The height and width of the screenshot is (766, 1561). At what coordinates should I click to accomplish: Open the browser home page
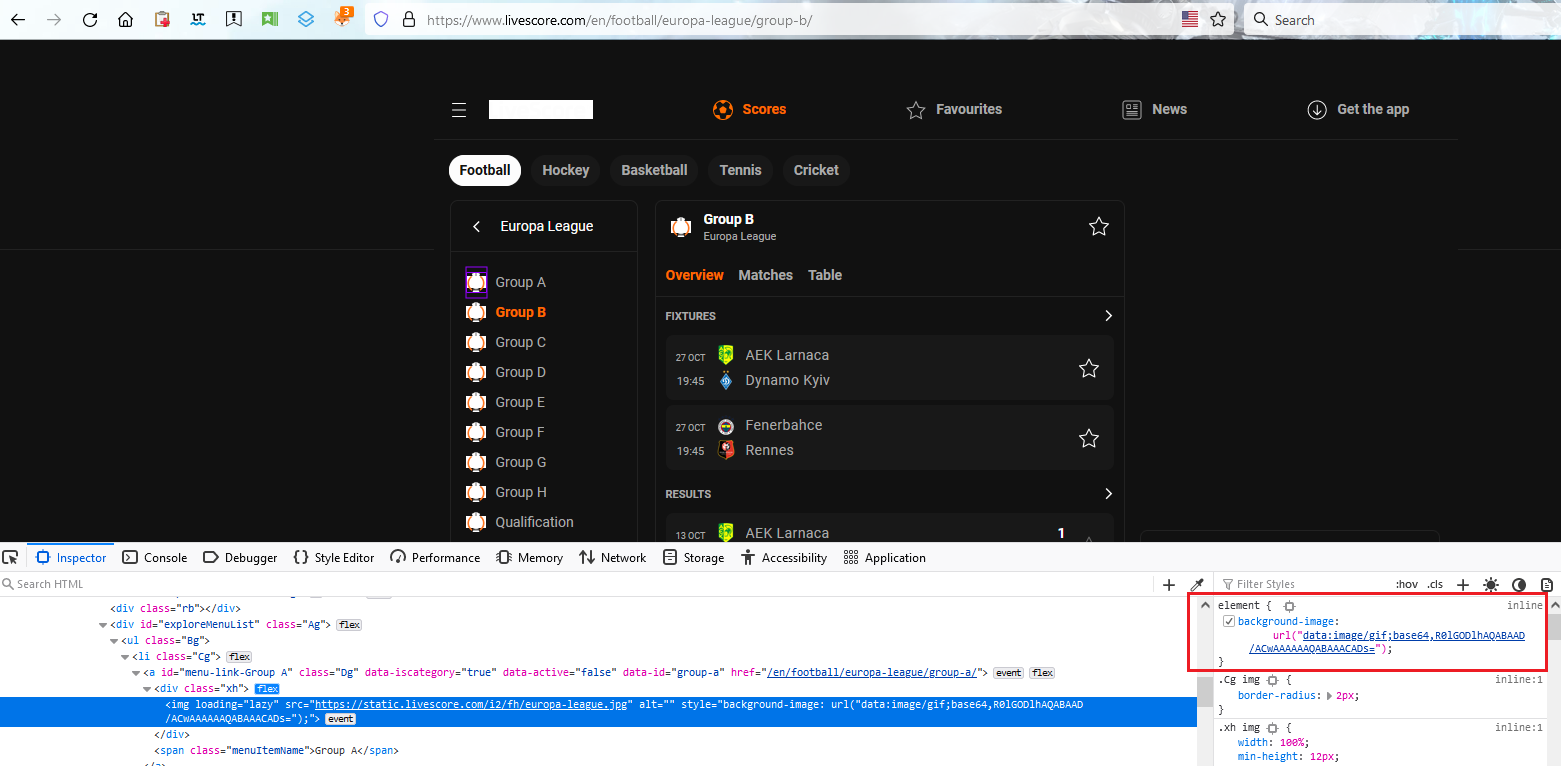pos(125,19)
